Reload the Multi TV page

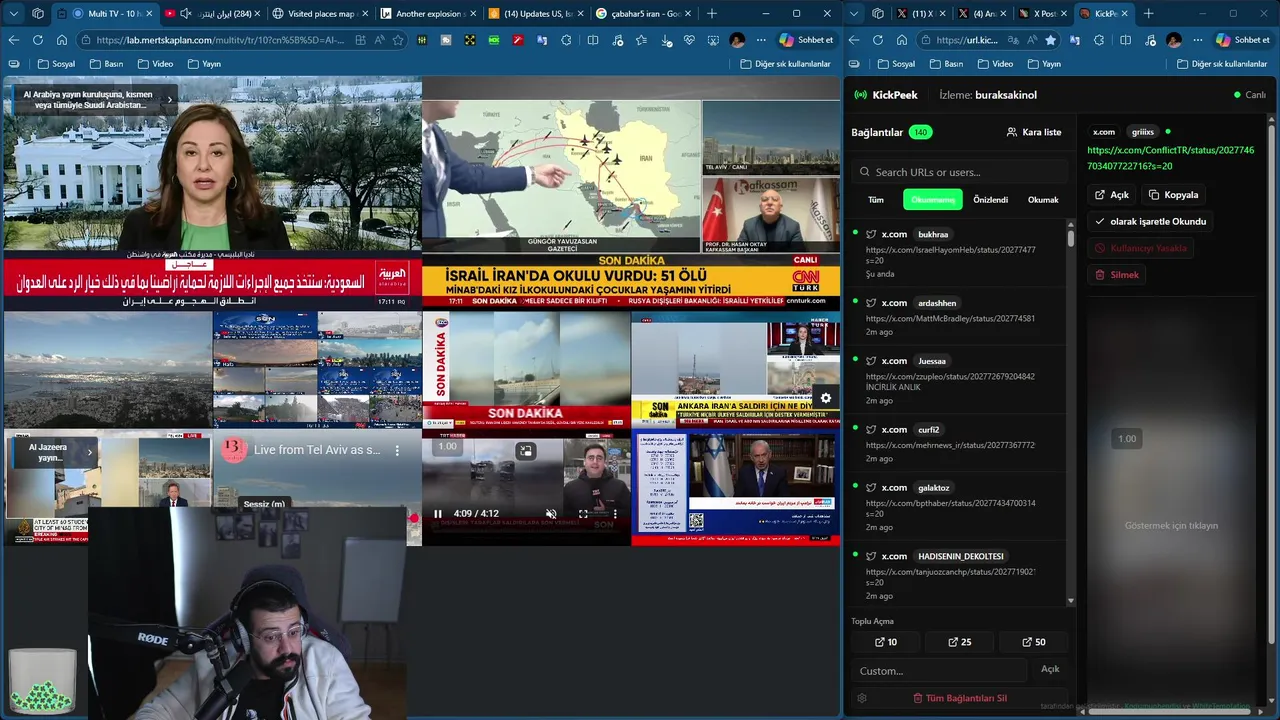tap(38, 40)
